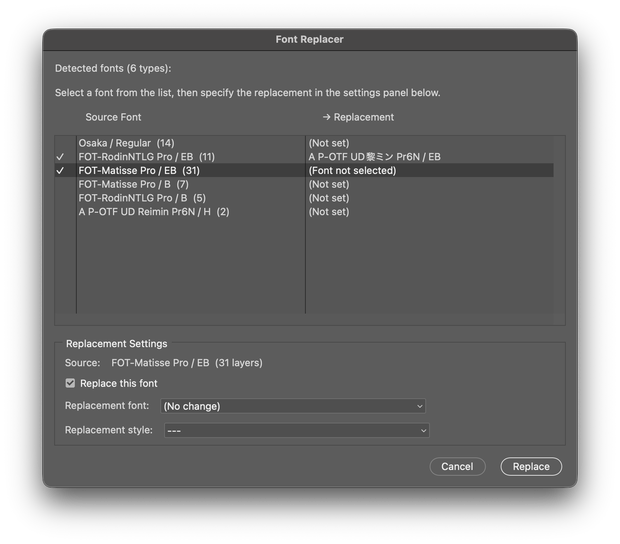Select the FOT-Matisse Pro / B (7) row
This screenshot has width=620, height=544.
click(x=304, y=184)
